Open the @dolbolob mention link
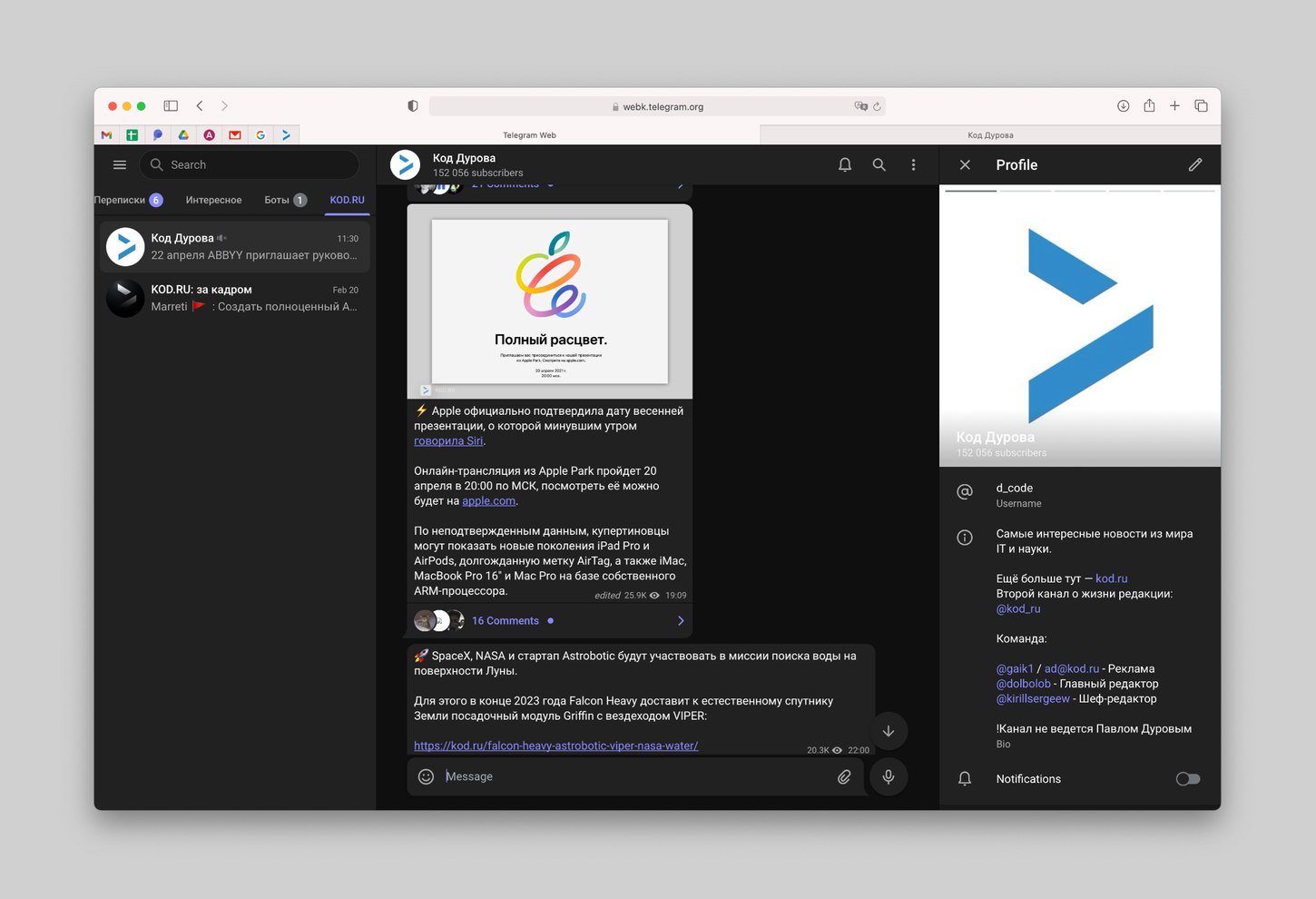The width and height of the screenshot is (1316, 899). (x=1023, y=684)
